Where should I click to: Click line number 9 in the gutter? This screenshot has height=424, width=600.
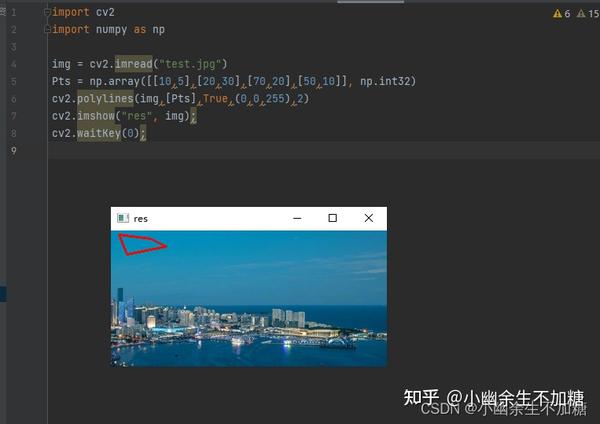[x=14, y=150]
